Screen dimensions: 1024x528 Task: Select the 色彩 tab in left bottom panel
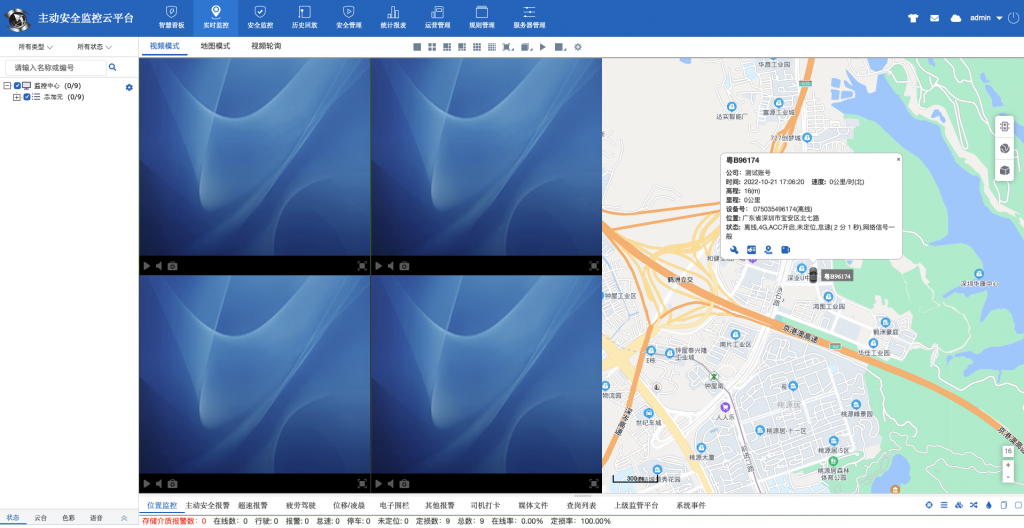point(69,518)
